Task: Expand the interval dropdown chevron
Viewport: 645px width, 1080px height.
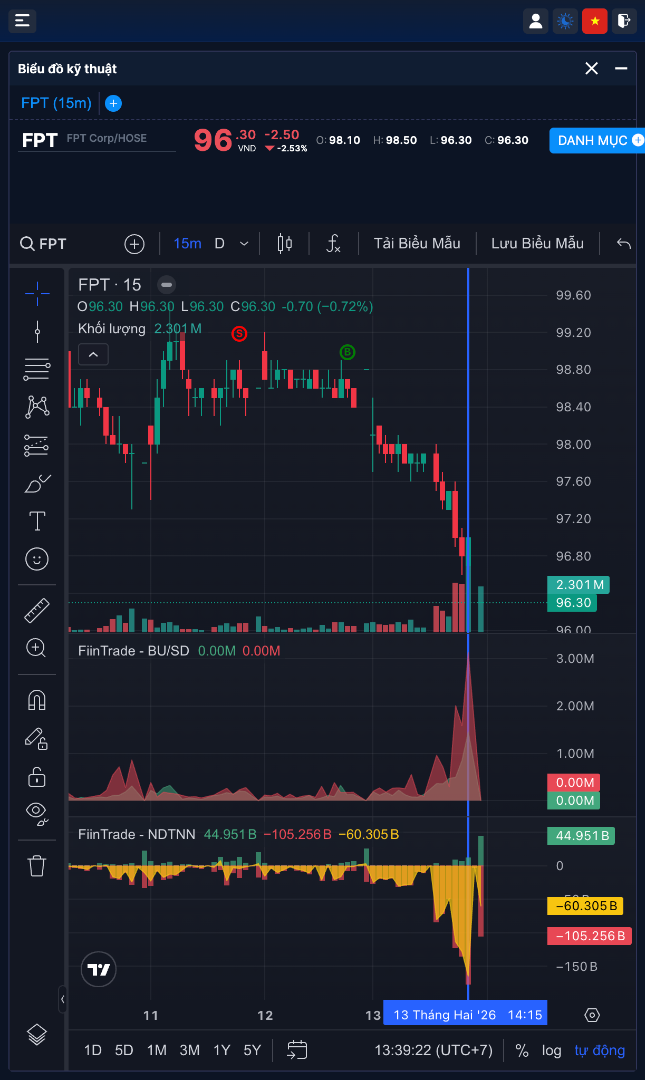Action: (244, 244)
